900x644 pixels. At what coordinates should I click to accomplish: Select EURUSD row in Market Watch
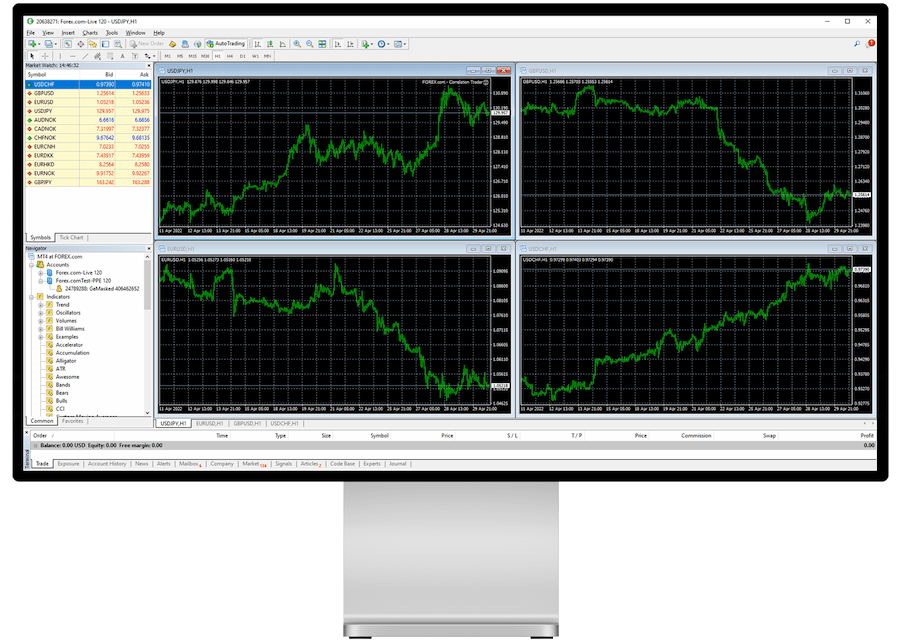point(88,102)
